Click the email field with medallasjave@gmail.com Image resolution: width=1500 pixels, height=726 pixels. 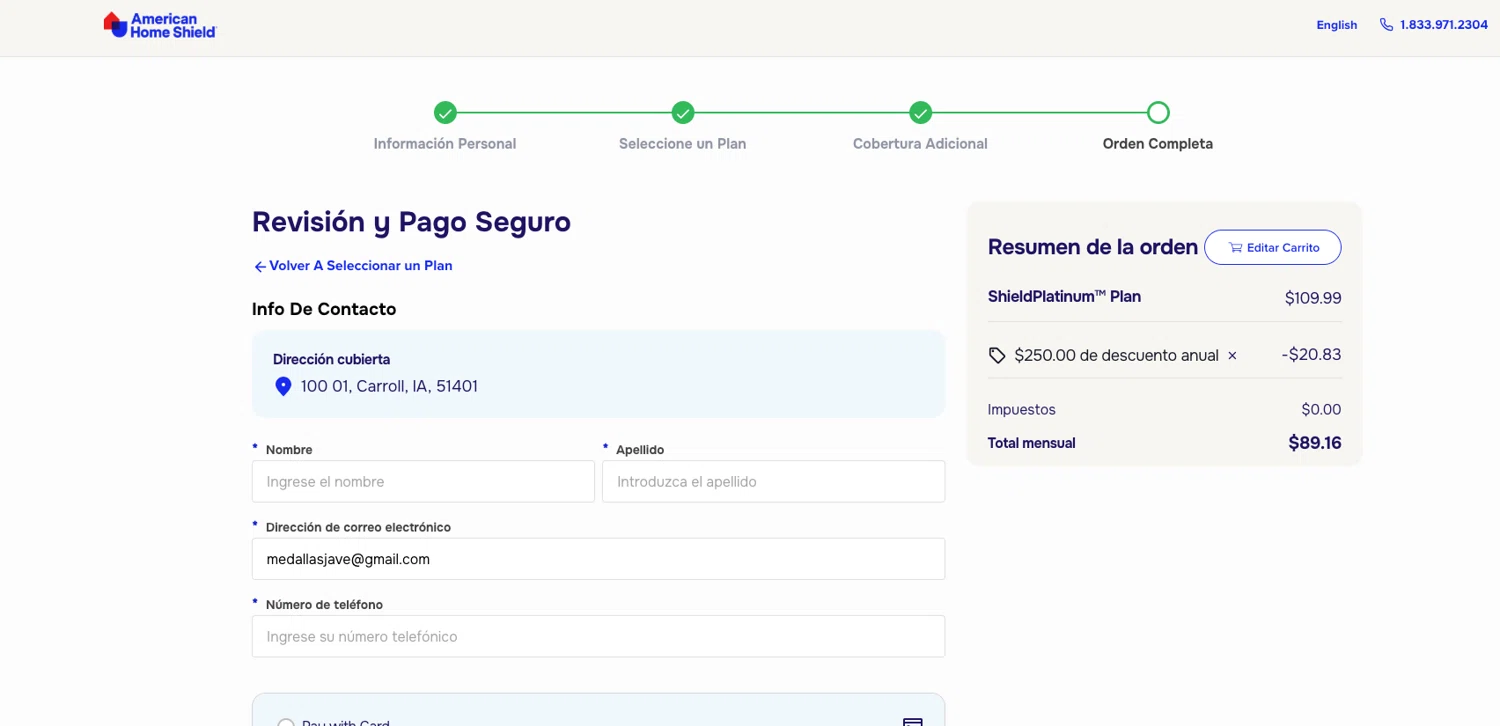click(598, 559)
